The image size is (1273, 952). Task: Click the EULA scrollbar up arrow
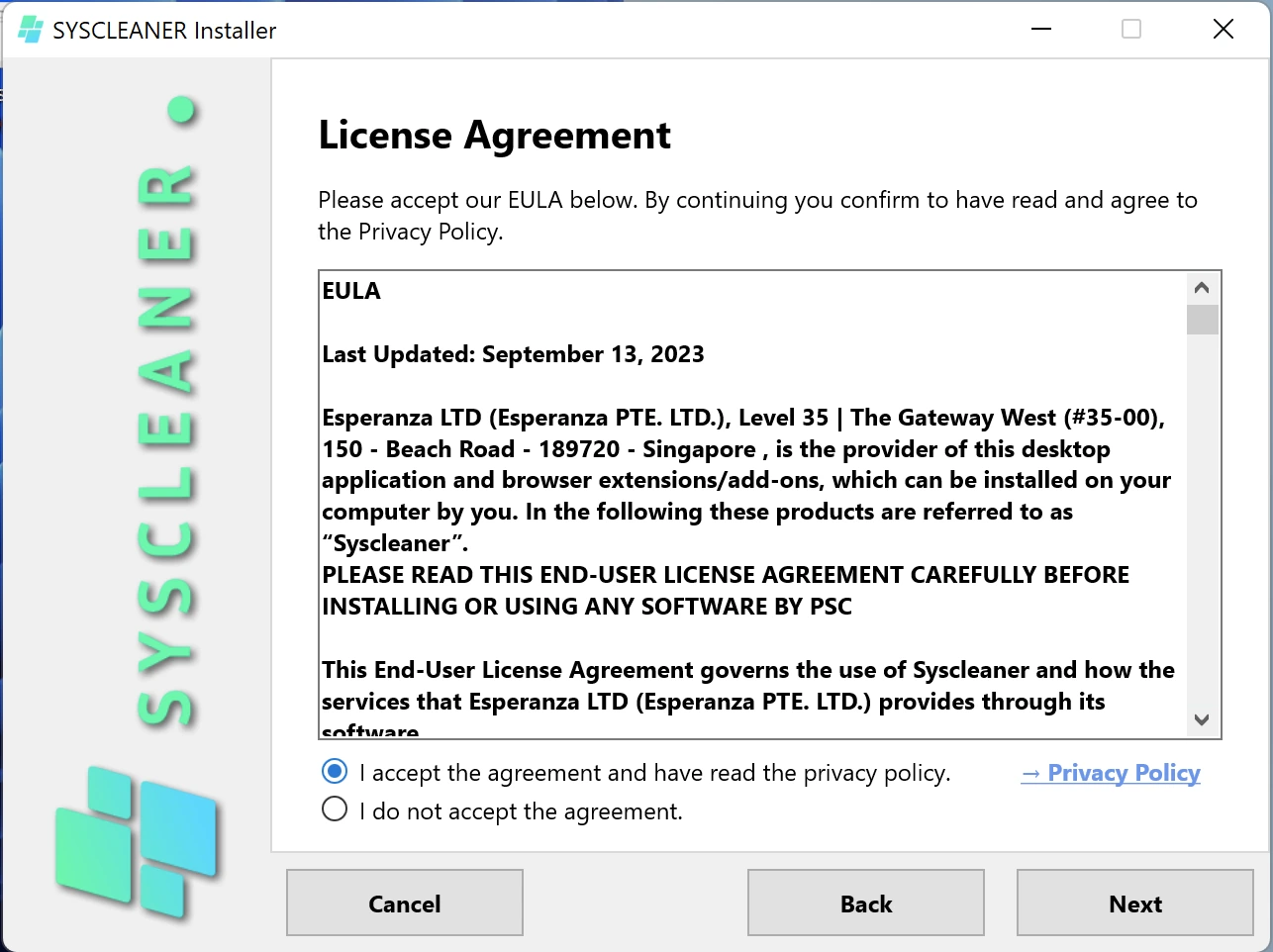coord(1202,288)
